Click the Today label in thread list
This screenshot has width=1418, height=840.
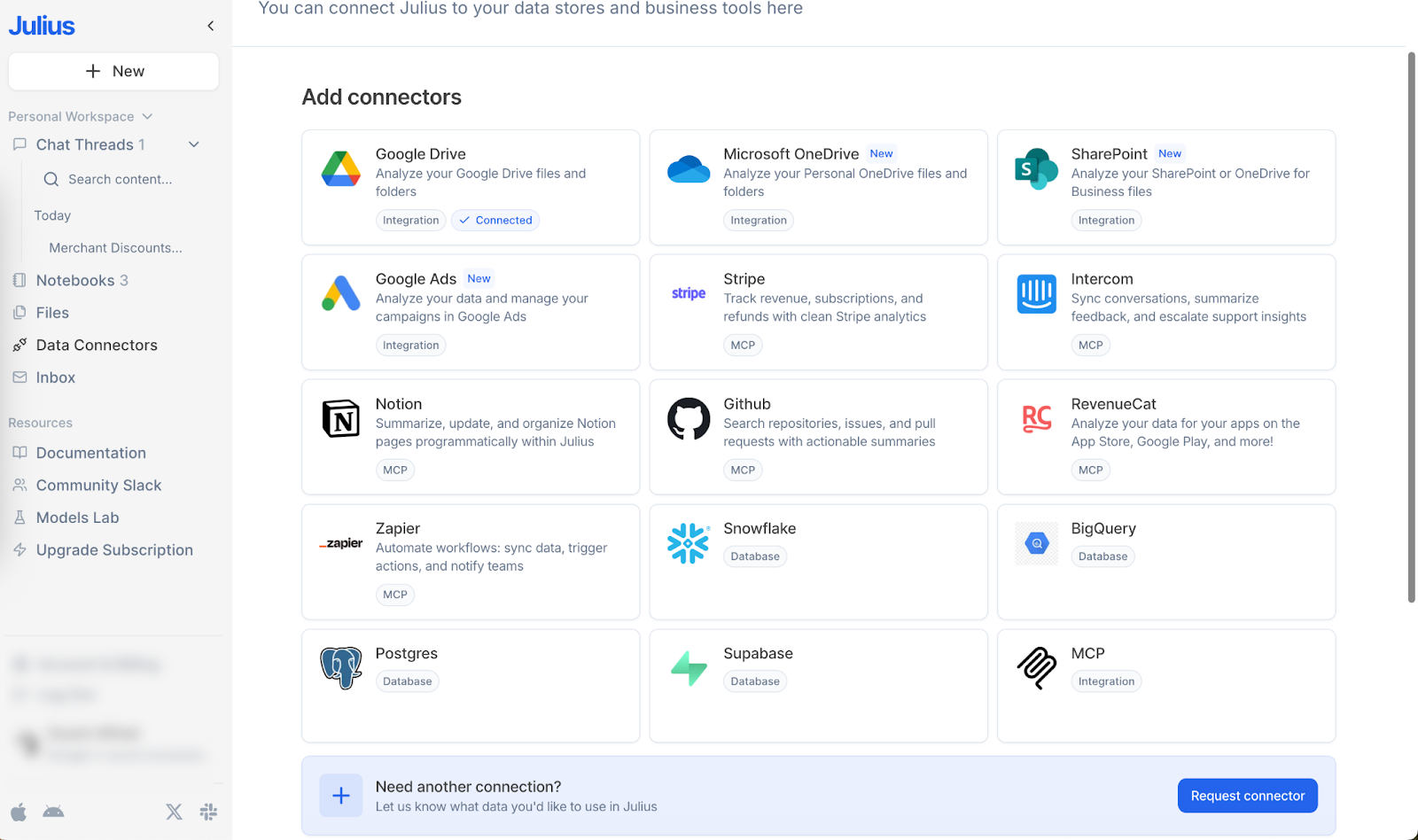click(52, 215)
